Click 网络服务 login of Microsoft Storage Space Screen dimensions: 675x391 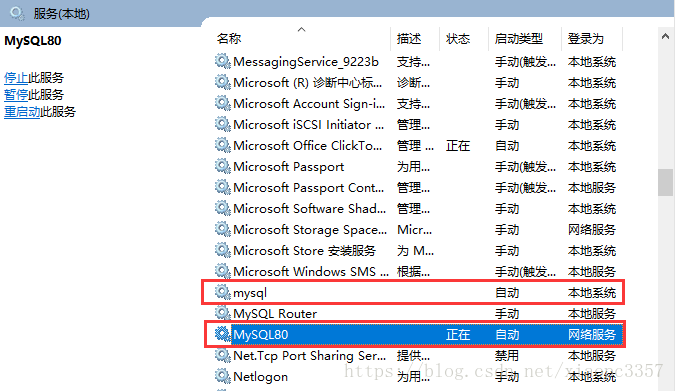coord(592,230)
